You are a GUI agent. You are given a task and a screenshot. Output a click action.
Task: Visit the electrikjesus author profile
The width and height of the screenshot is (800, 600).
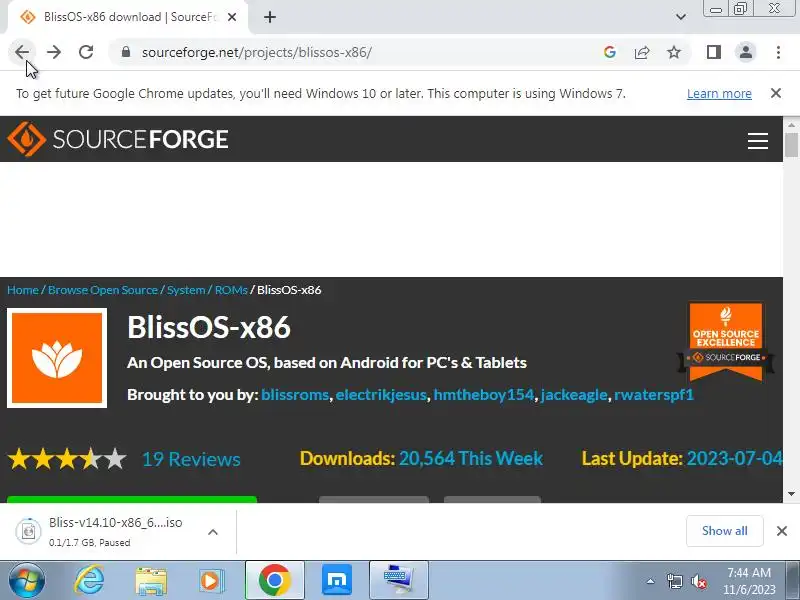[381, 395]
